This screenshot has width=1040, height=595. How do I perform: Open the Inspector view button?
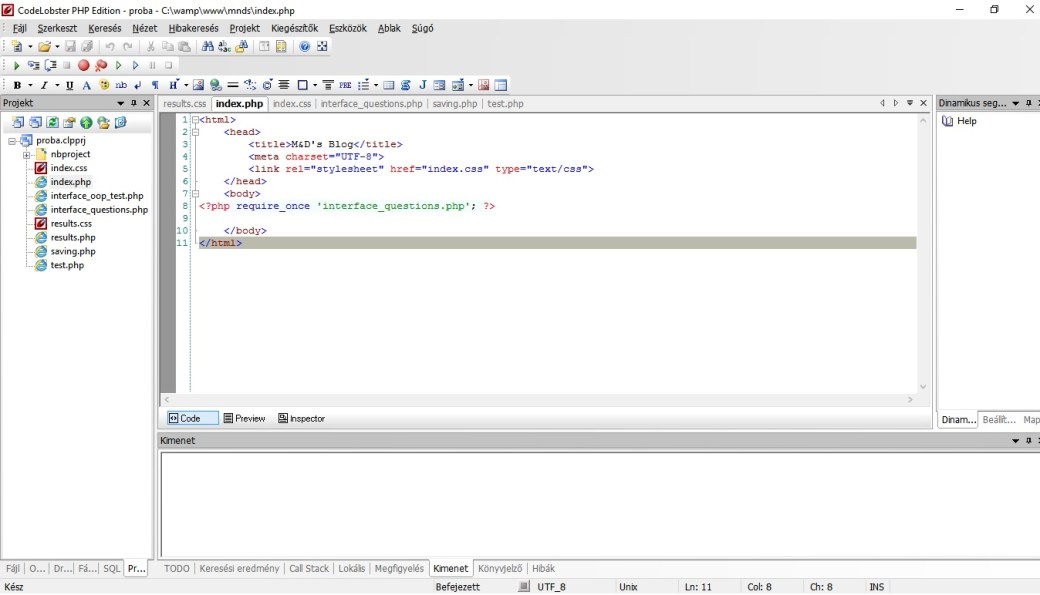click(x=301, y=419)
